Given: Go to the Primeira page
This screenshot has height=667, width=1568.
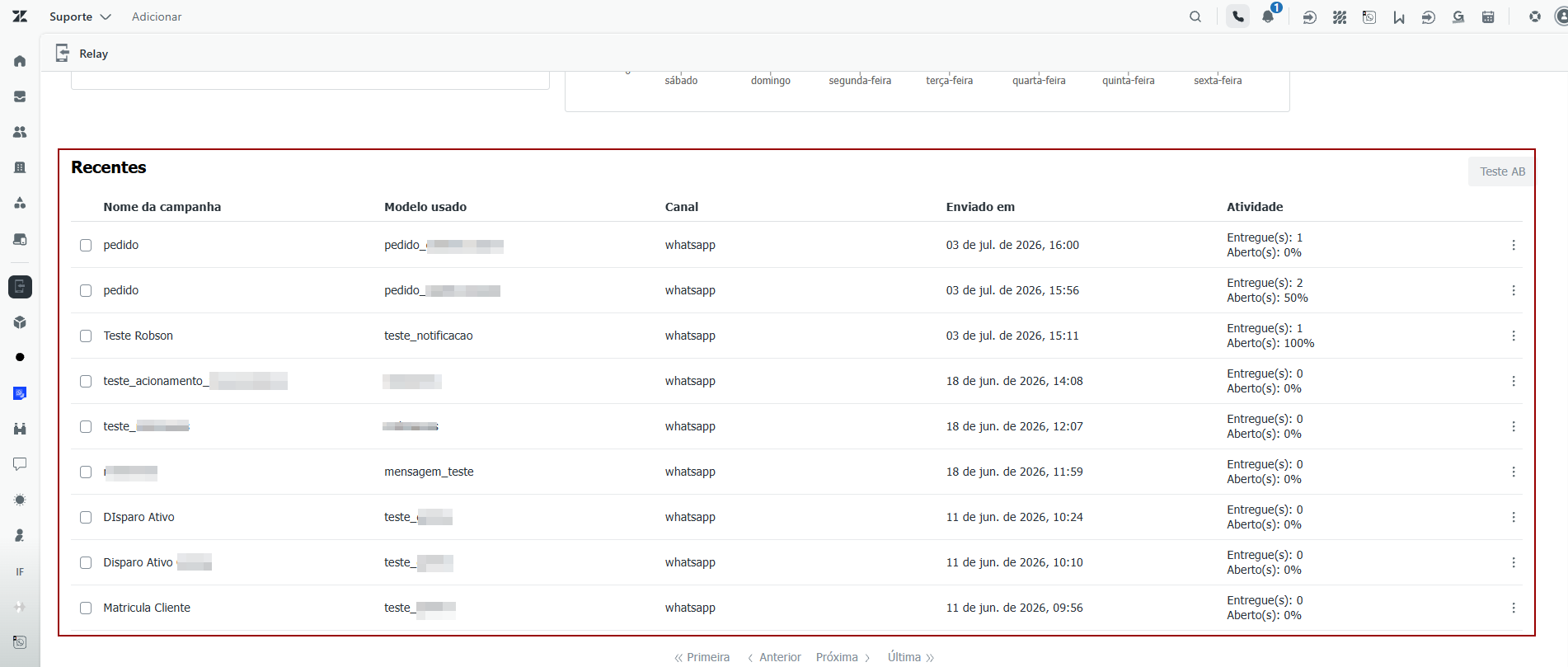Looking at the screenshot, I should tap(702, 657).
